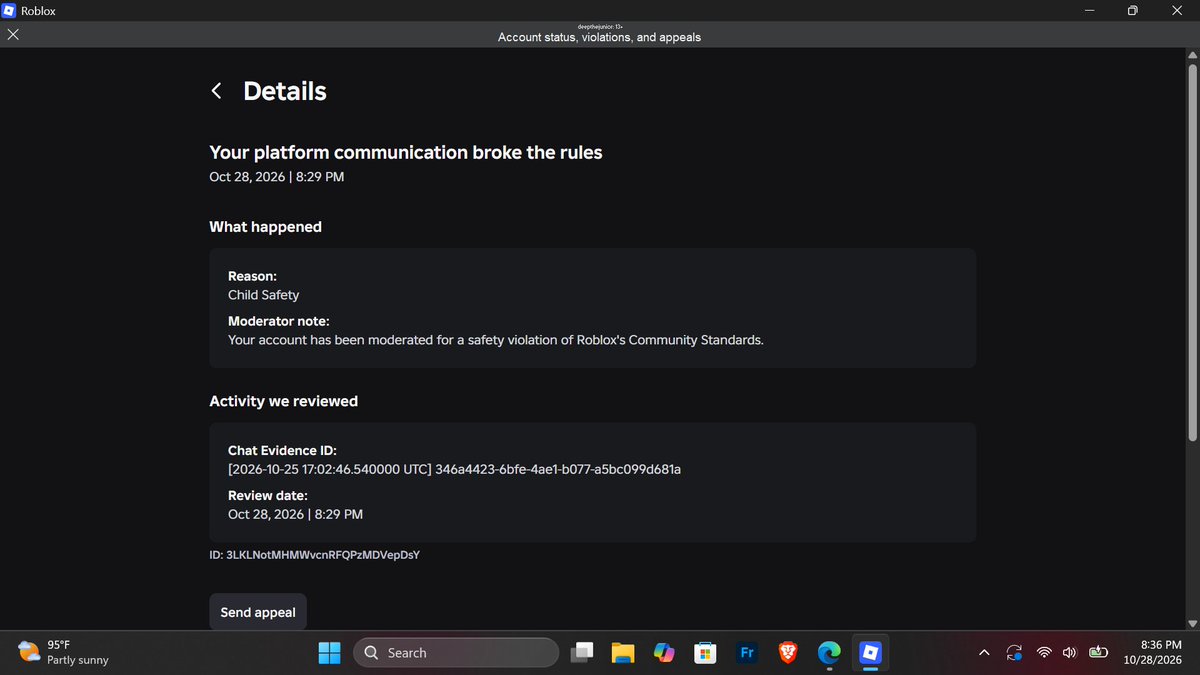
Task: Close the account status panel with the X
Action: pos(13,34)
